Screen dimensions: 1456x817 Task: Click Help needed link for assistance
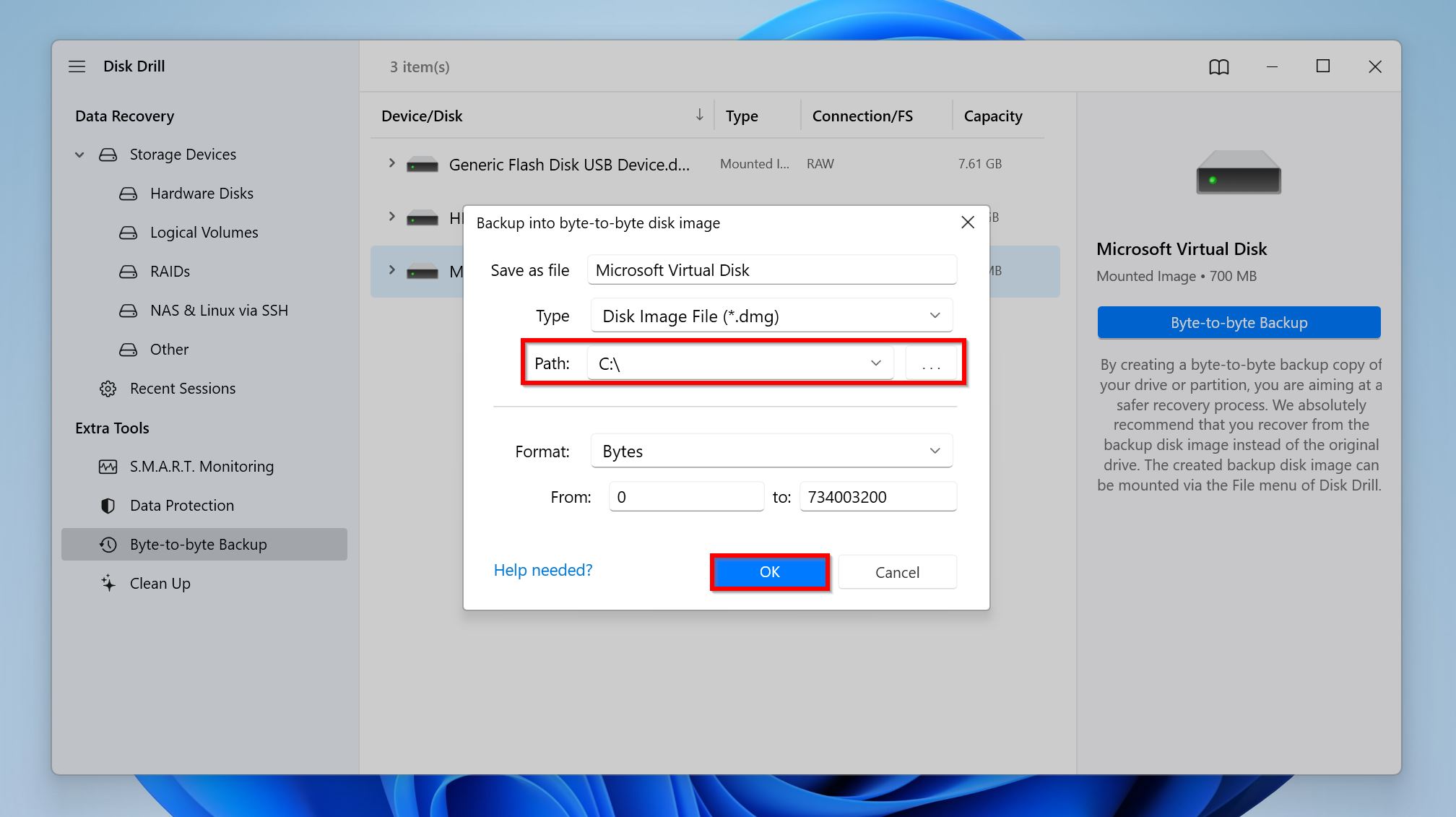coord(543,570)
